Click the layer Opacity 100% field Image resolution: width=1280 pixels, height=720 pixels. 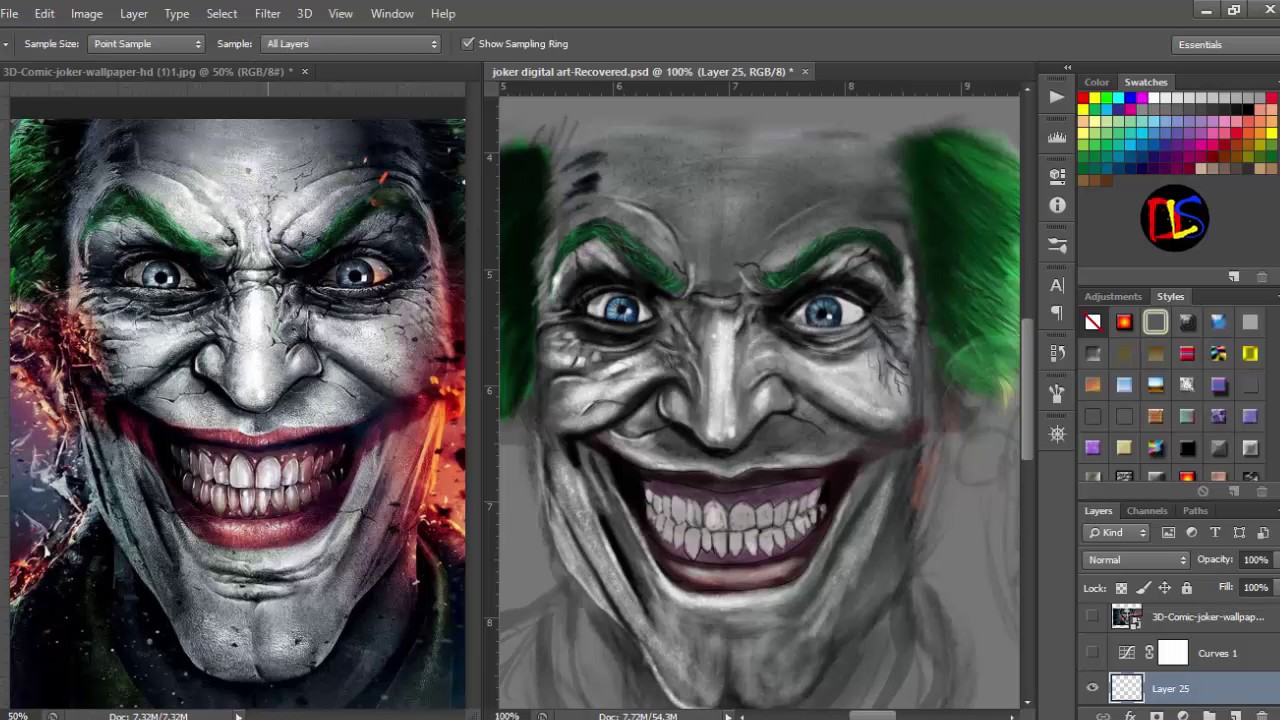(x=1255, y=560)
